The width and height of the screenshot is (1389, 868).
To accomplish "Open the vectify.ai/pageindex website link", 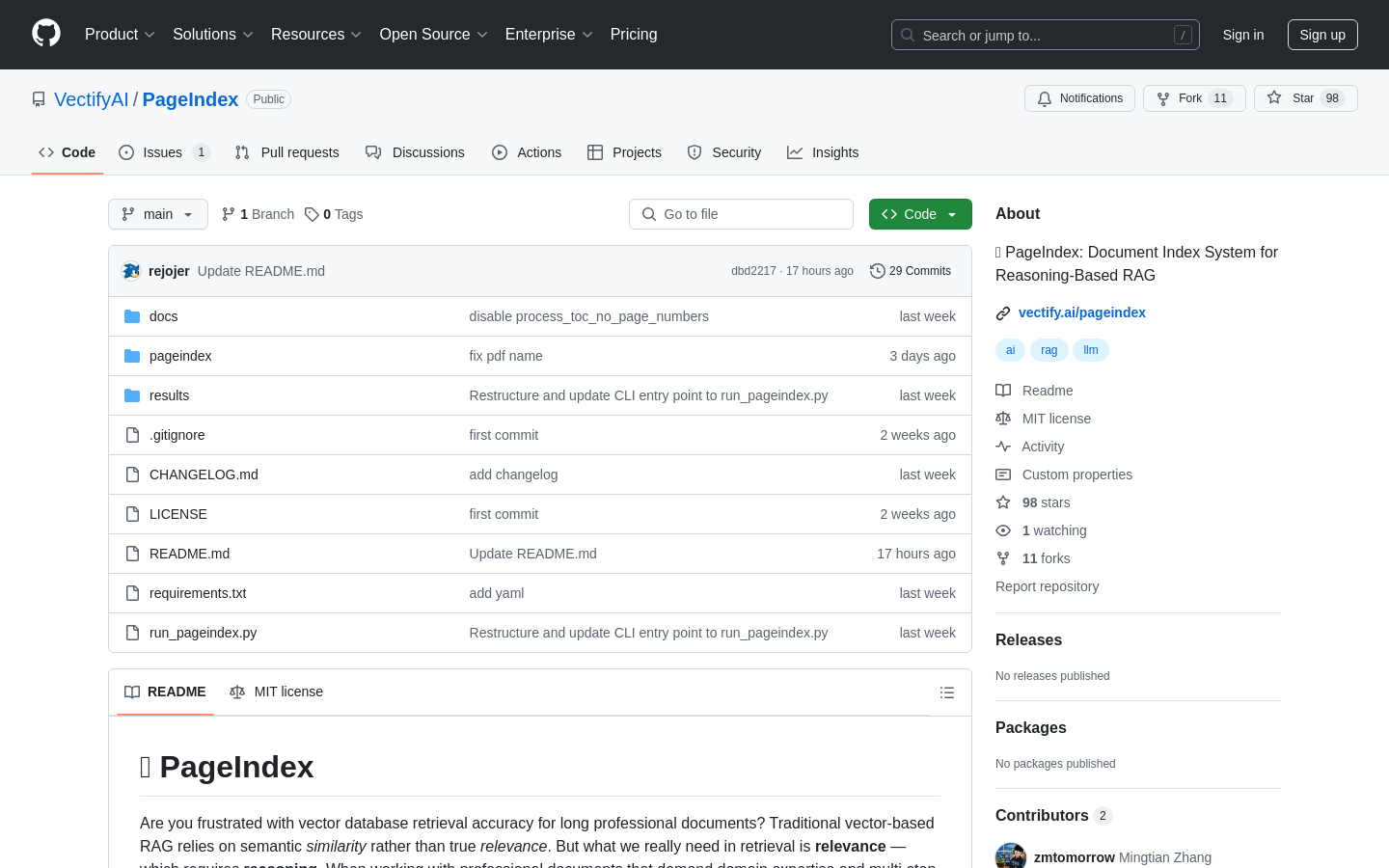I will [x=1082, y=312].
